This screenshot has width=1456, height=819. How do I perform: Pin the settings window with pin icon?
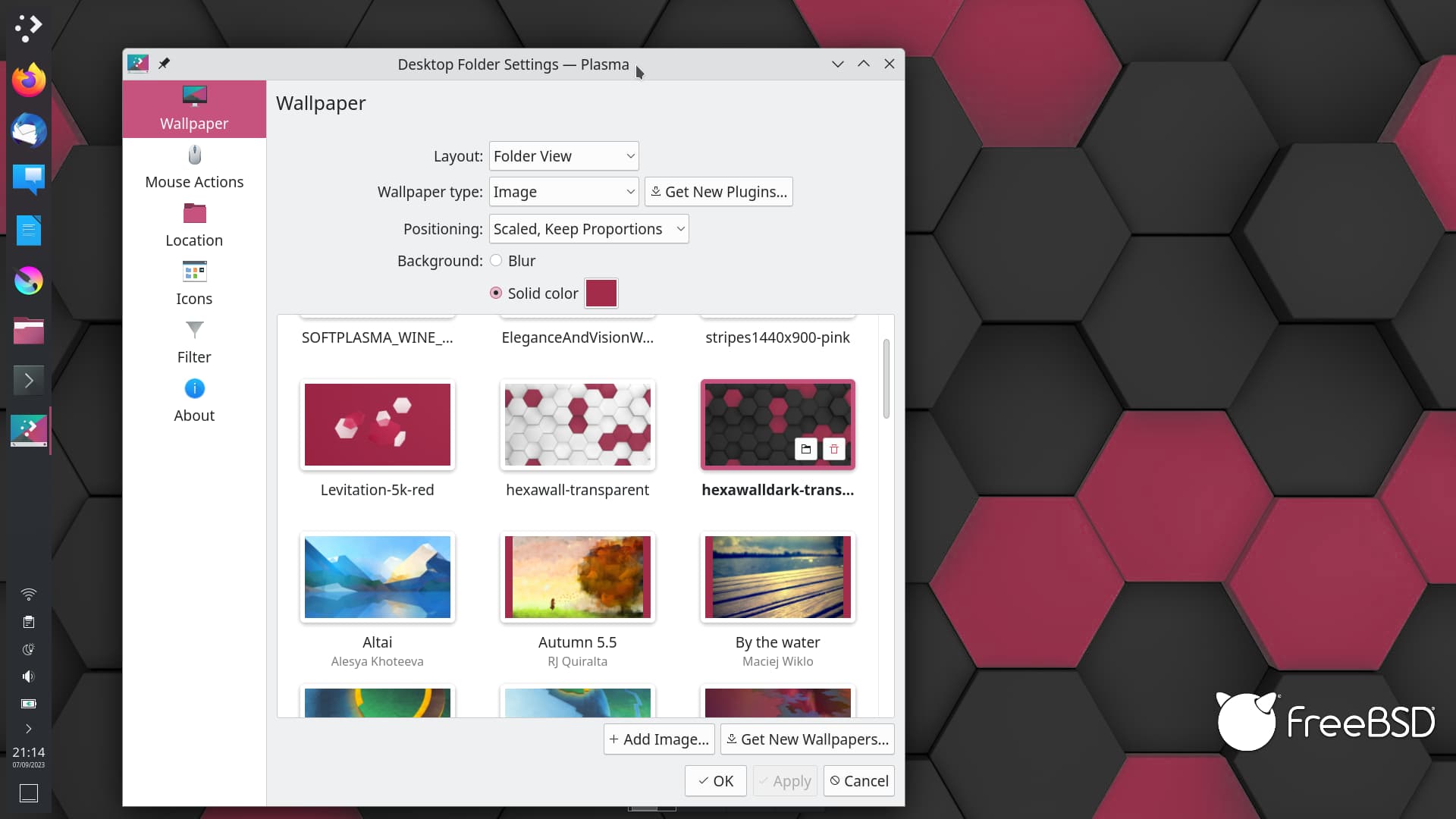click(x=164, y=64)
